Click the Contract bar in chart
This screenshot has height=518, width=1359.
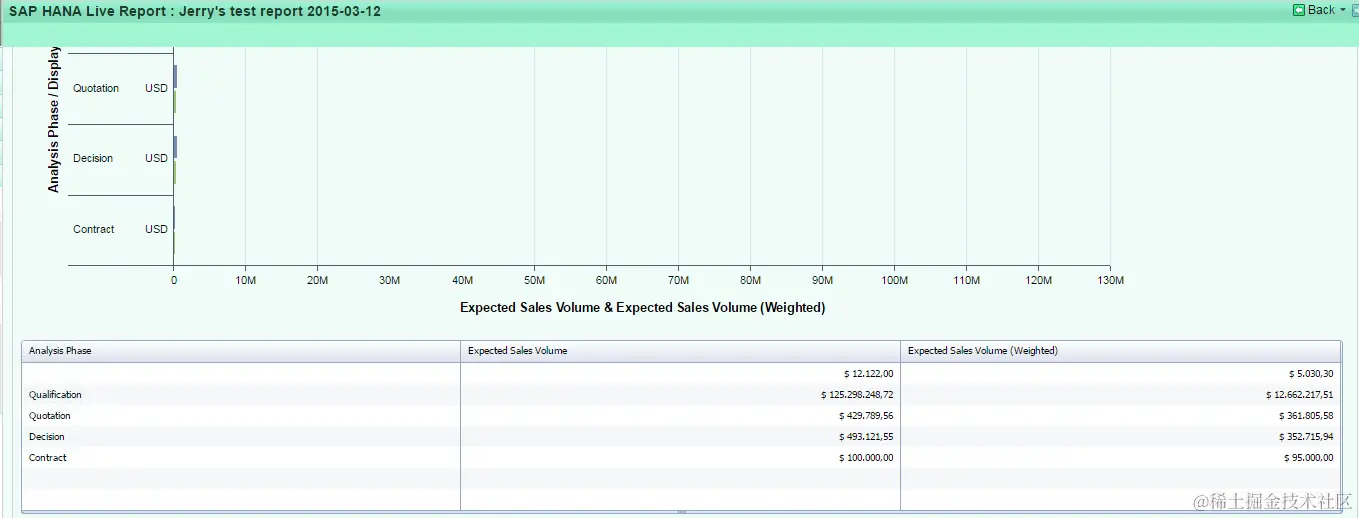174,230
